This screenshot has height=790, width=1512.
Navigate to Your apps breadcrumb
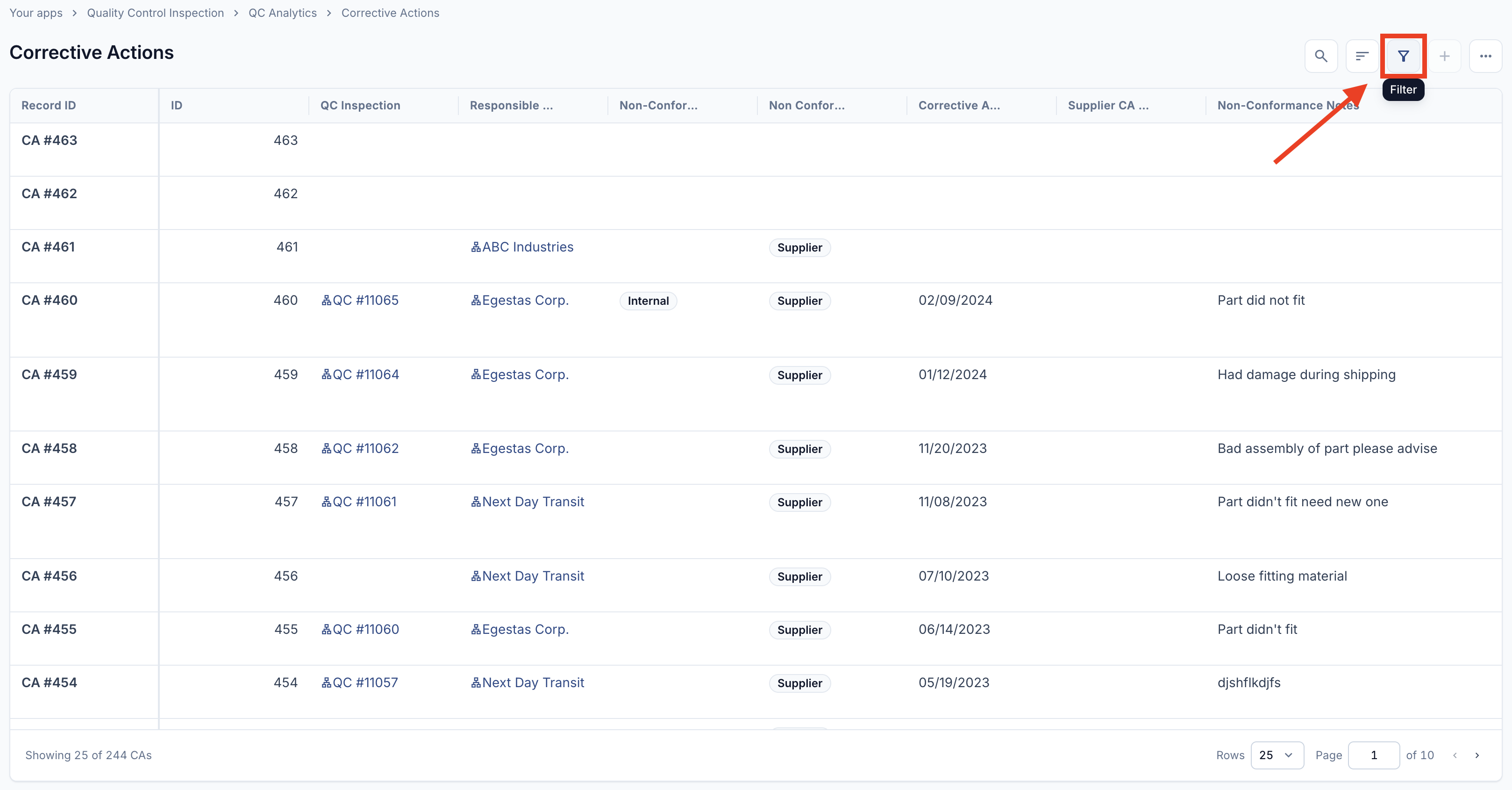click(x=36, y=13)
